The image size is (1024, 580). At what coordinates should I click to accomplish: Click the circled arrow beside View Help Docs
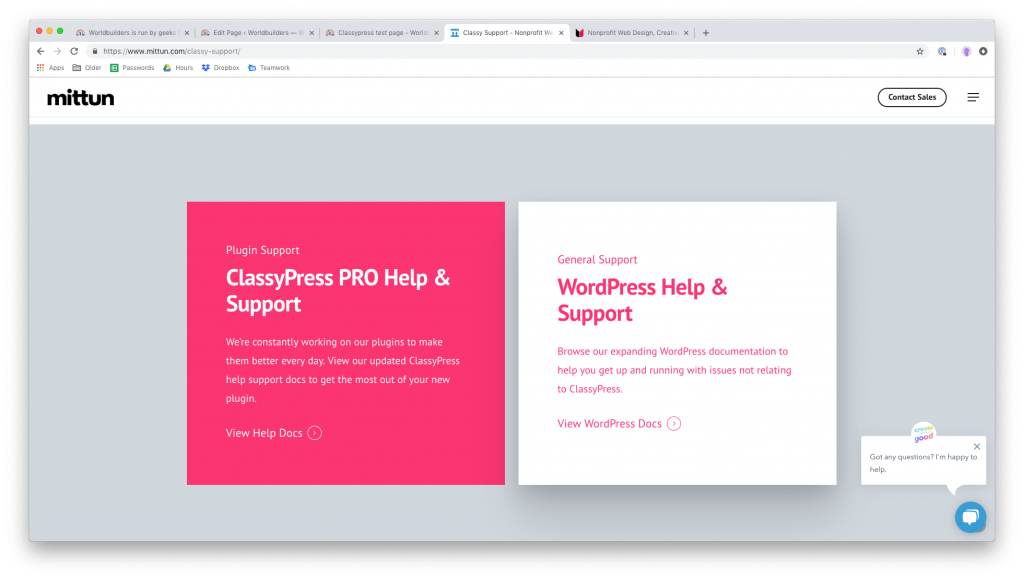click(x=314, y=433)
